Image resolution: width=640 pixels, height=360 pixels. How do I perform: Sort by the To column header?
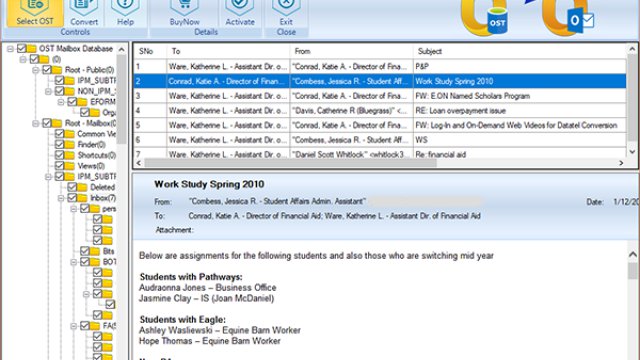228,51
